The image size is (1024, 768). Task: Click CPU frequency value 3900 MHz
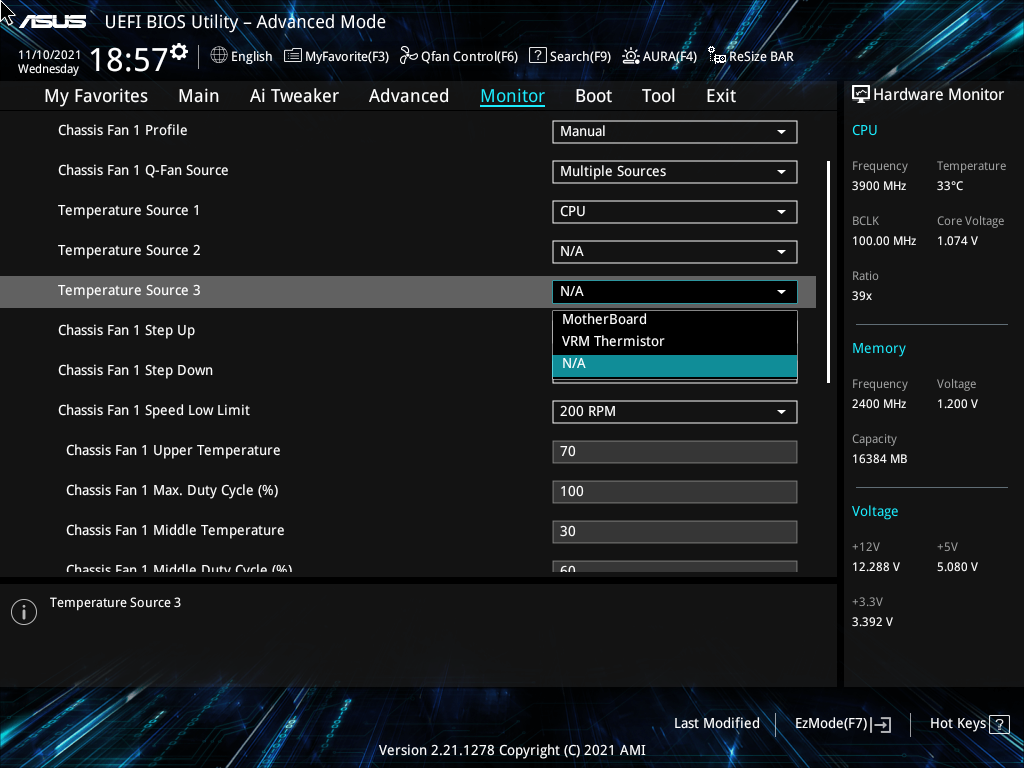click(879, 186)
